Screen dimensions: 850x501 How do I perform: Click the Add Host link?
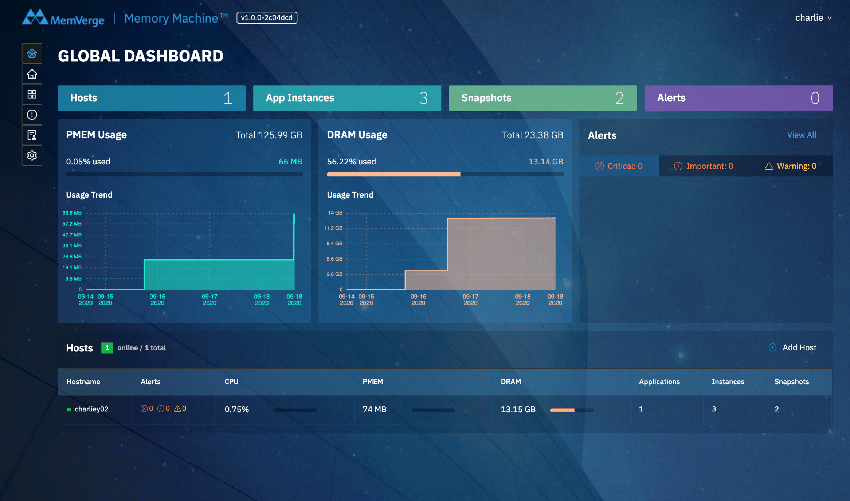coord(799,347)
